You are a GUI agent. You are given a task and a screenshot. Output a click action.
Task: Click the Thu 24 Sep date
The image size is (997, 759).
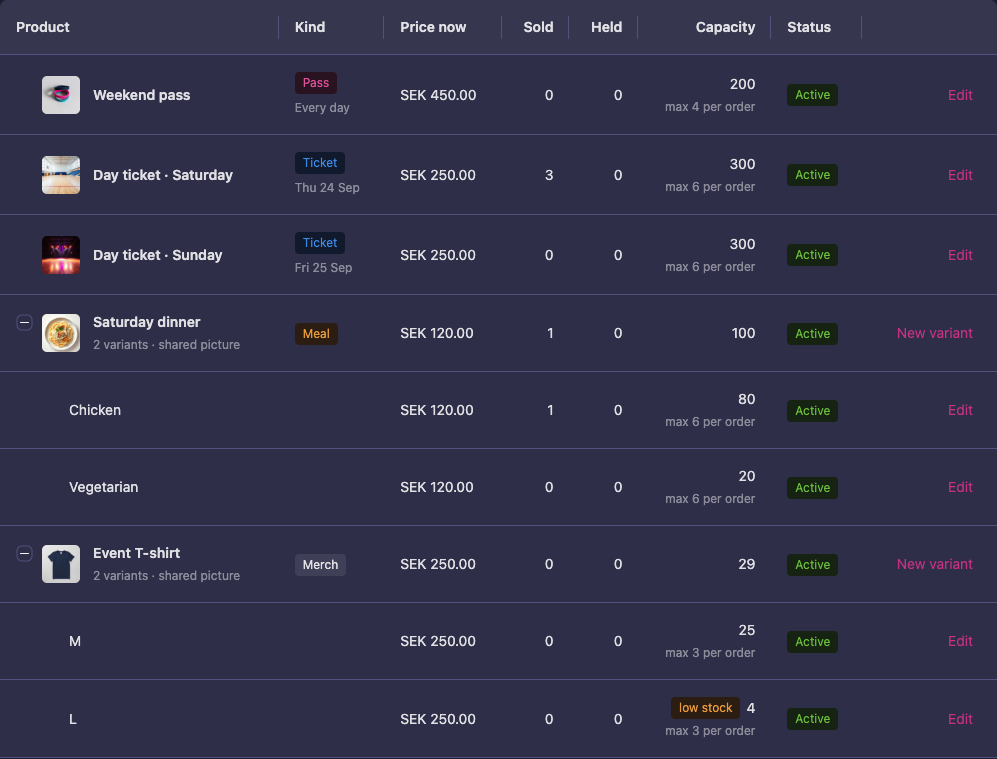tap(327, 188)
